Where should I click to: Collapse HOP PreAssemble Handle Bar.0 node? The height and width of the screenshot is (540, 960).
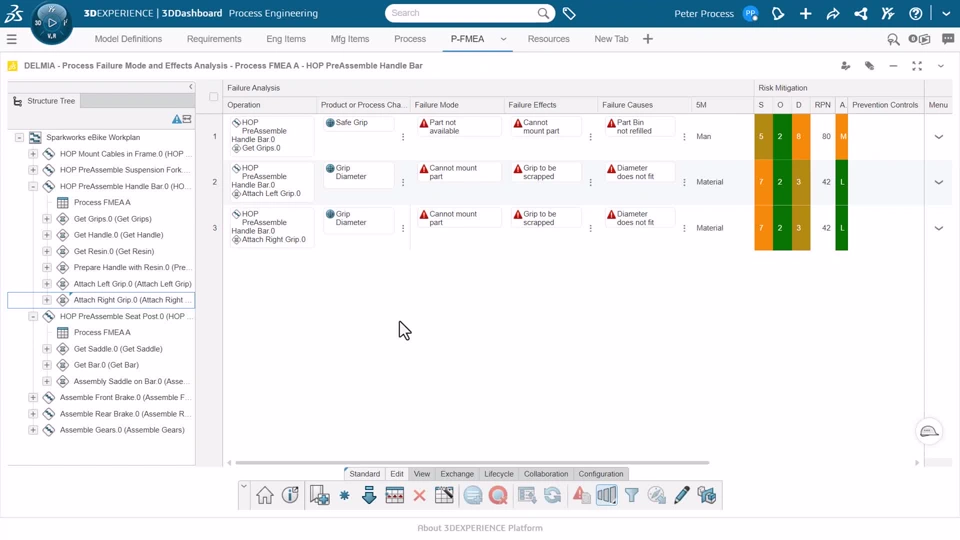pos(33,186)
